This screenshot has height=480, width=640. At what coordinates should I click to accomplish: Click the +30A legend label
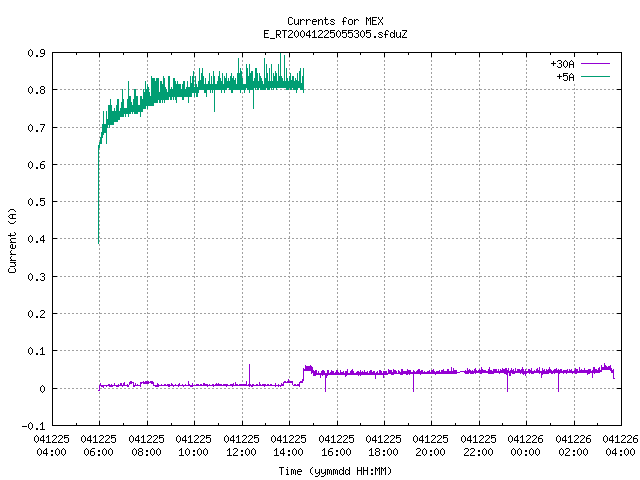point(562,64)
